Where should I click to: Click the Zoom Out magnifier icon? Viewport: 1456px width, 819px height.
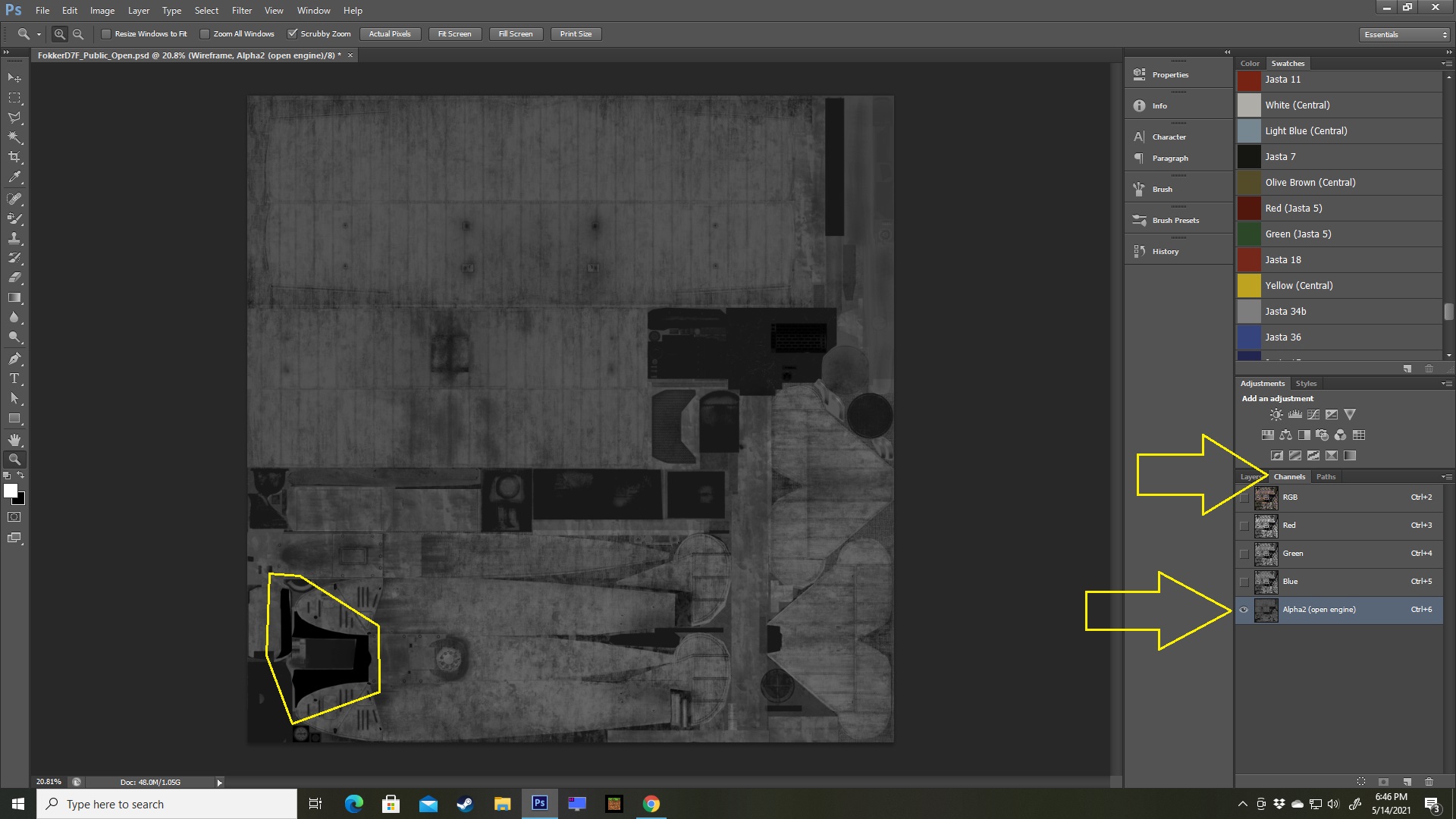pyautogui.click(x=78, y=34)
